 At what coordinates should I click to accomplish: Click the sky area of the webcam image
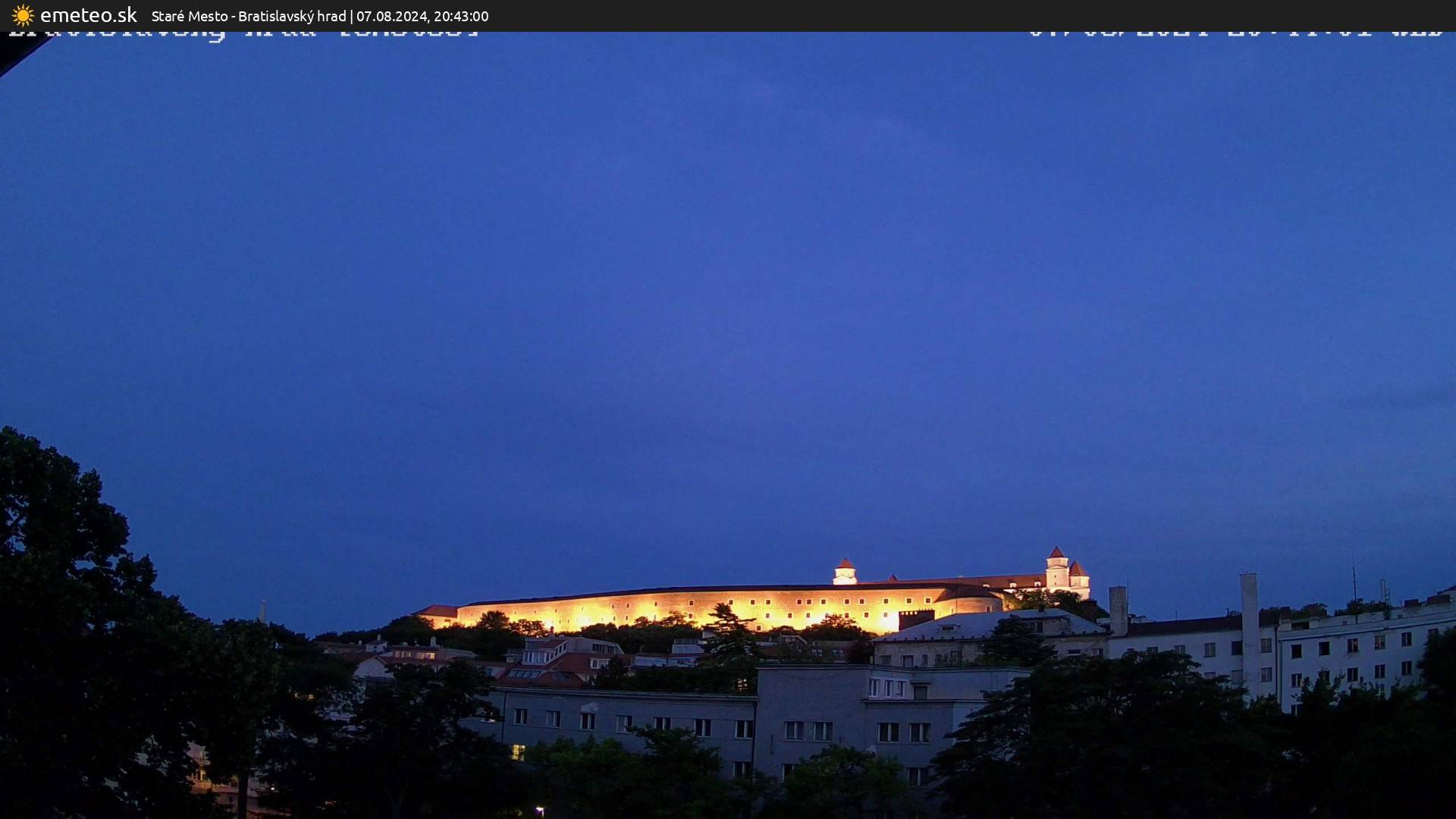[728, 303]
